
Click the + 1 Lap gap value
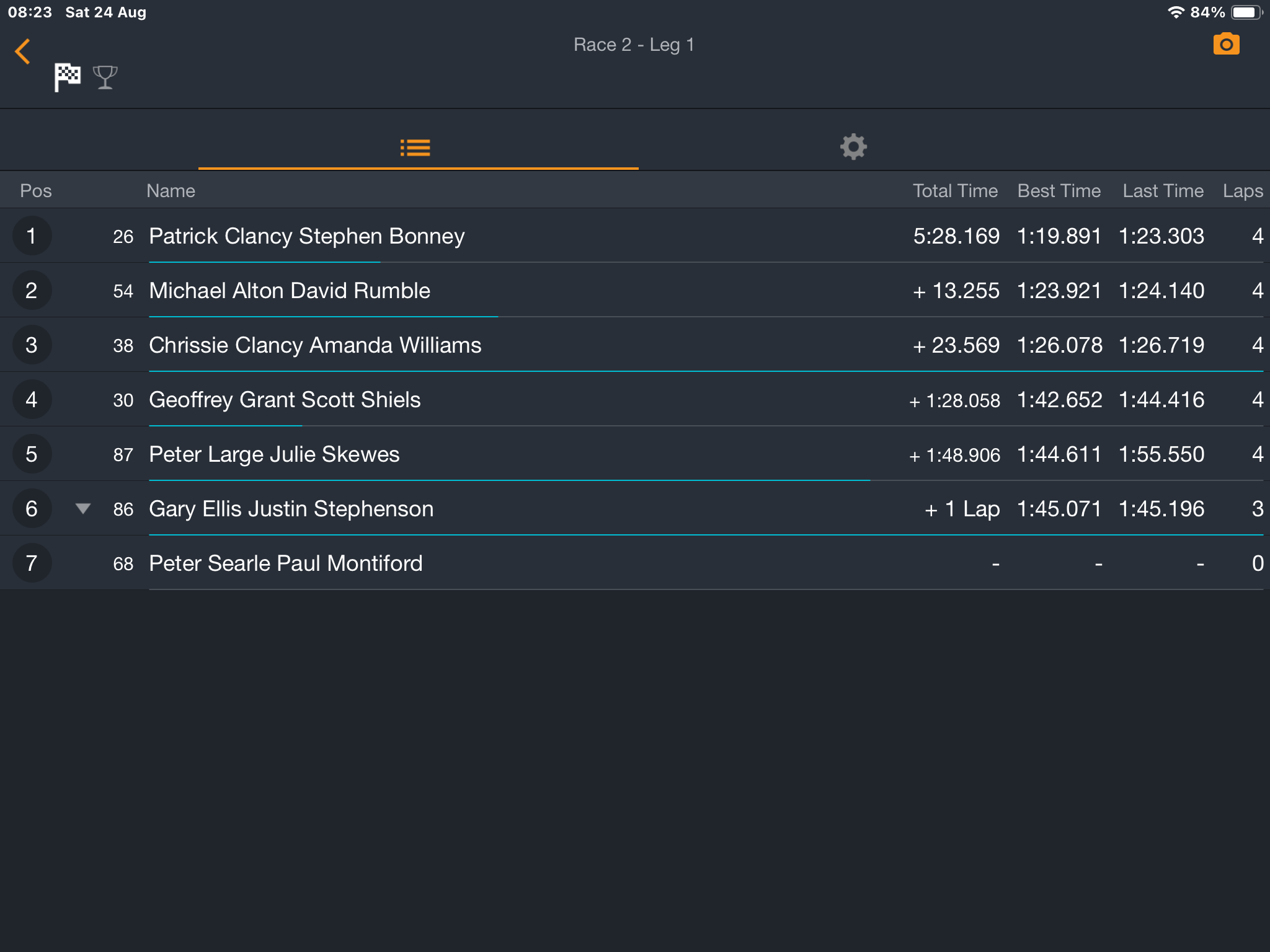click(x=962, y=509)
